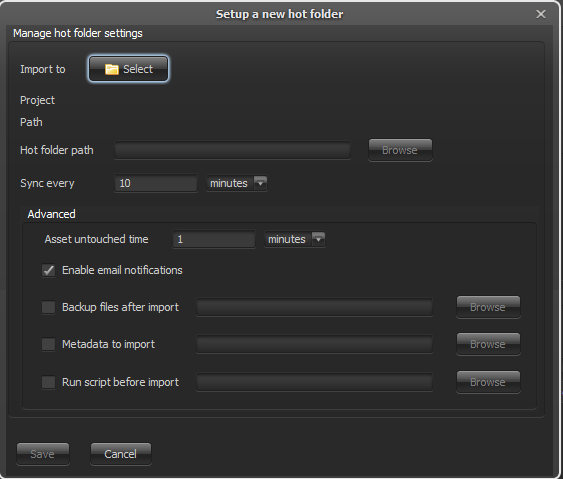
Task: Close the hot folder setup dialog
Action: point(541,14)
